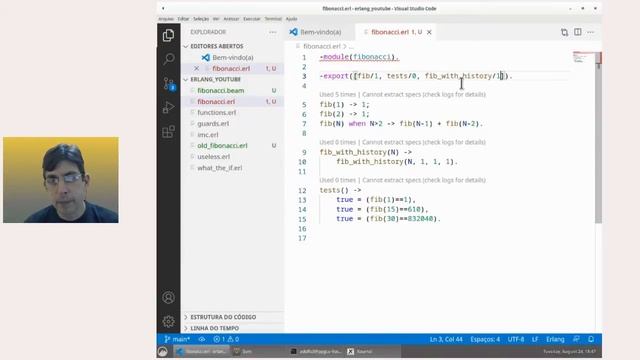640x360 pixels.
Task: Click the eye icon in the status bar
Action: tap(202, 339)
